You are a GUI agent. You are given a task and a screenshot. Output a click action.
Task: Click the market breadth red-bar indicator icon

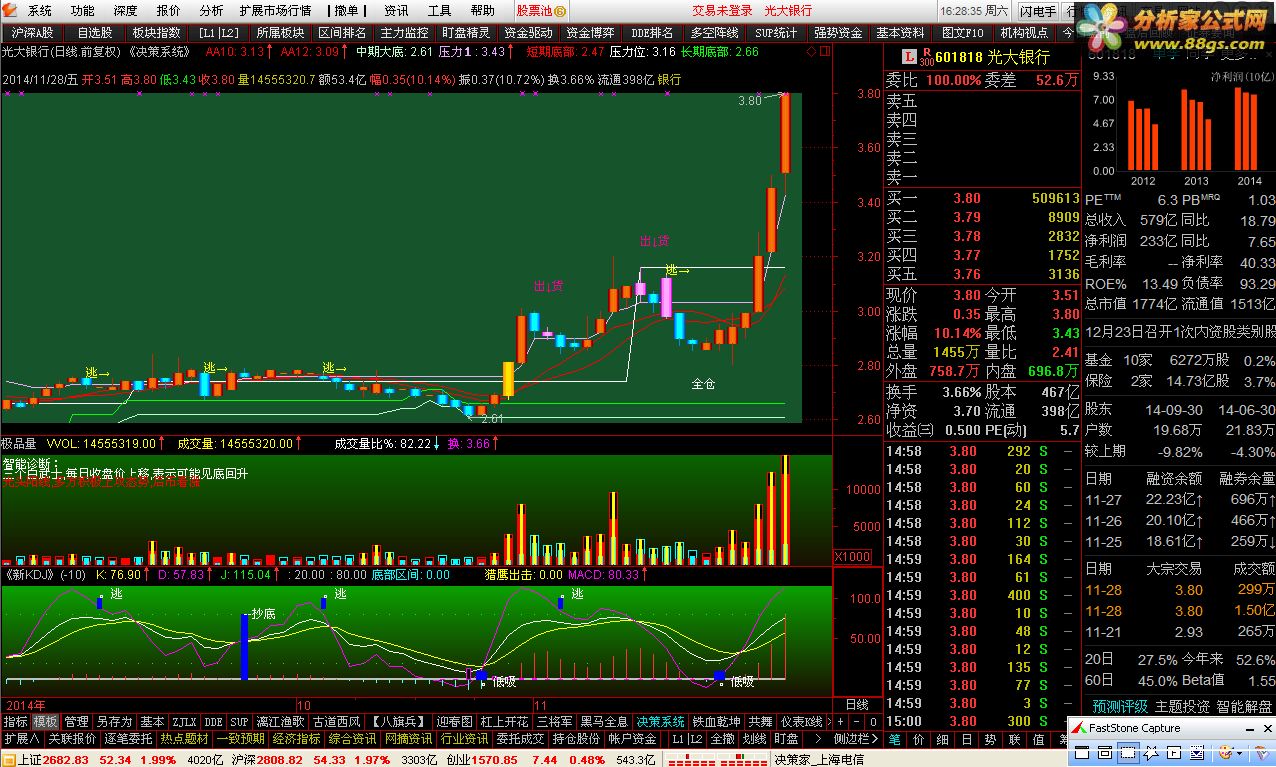click(716, 759)
